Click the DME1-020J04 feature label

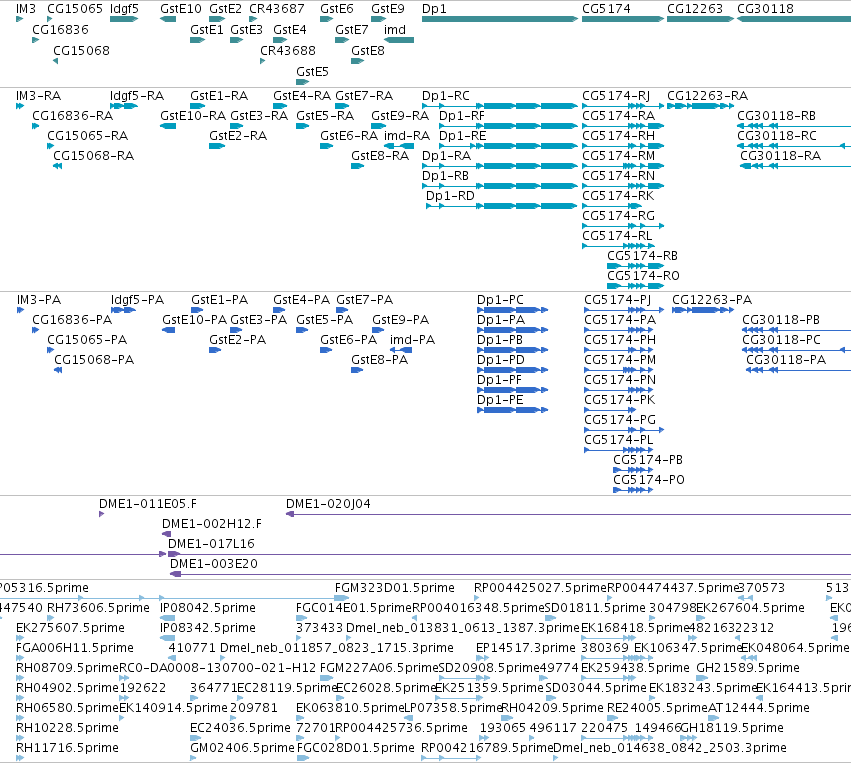pos(328,504)
